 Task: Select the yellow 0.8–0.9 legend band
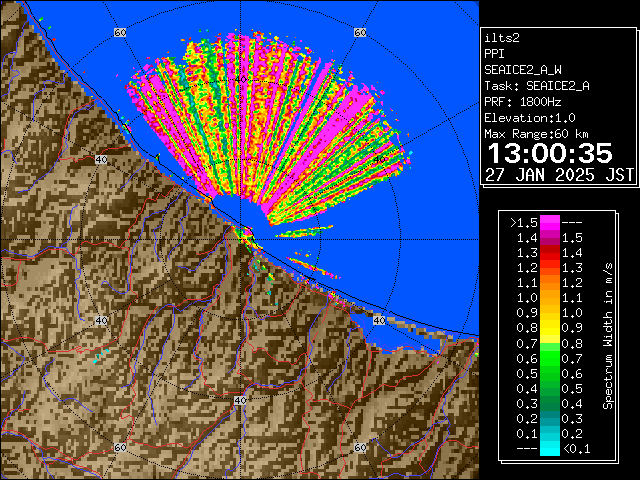[549, 328]
